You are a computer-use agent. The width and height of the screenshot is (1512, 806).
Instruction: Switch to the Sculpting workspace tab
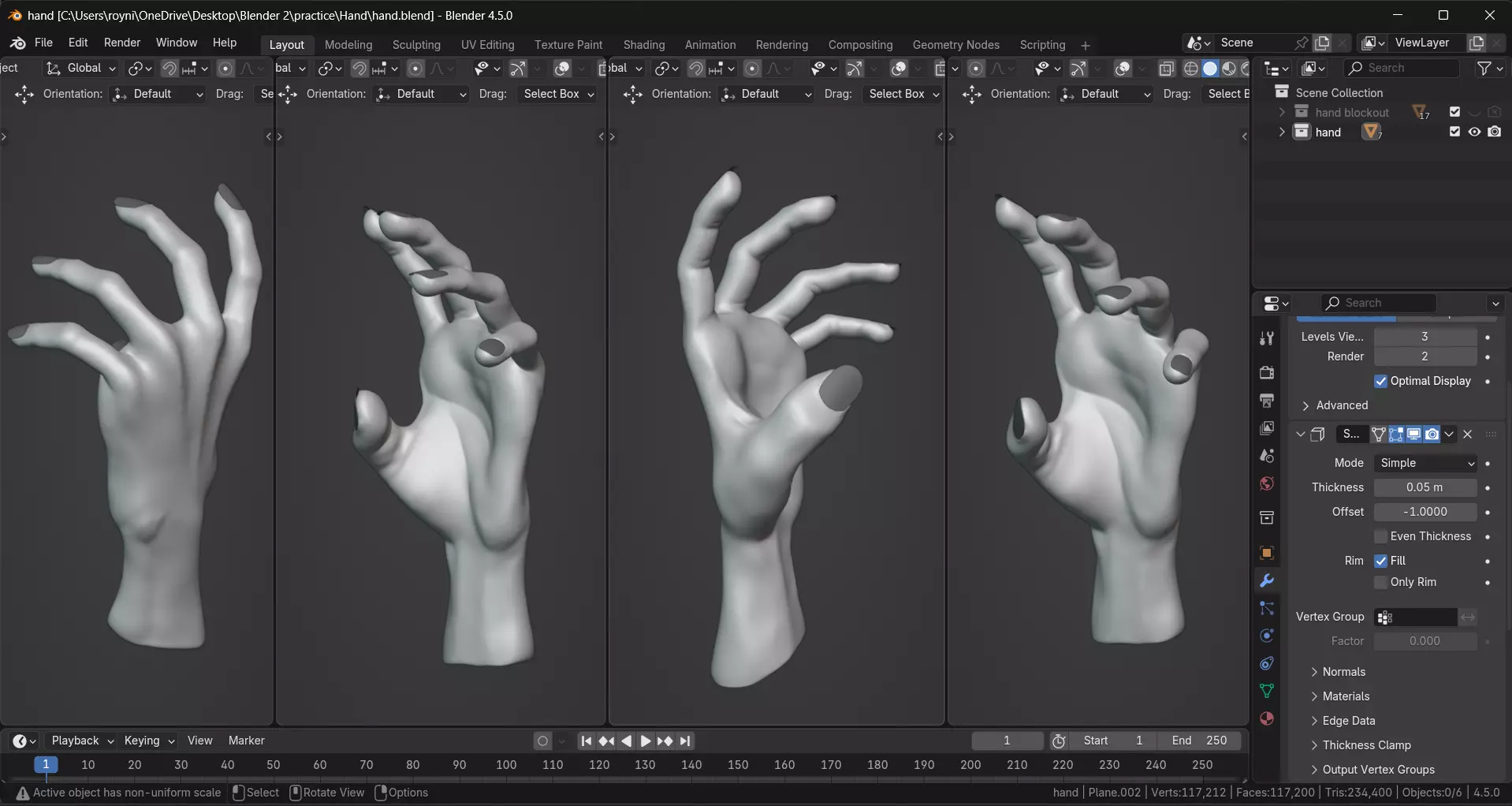[416, 45]
